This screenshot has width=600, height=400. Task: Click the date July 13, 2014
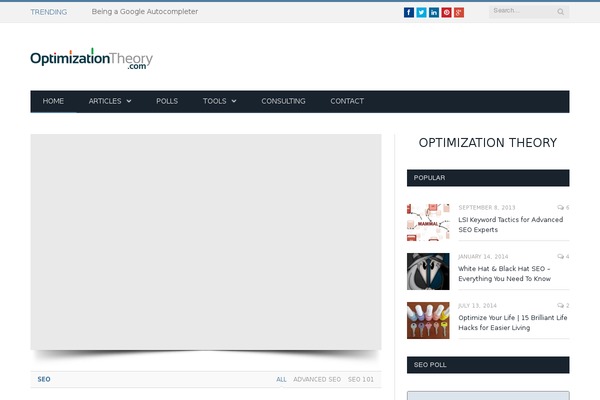pyautogui.click(x=477, y=305)
